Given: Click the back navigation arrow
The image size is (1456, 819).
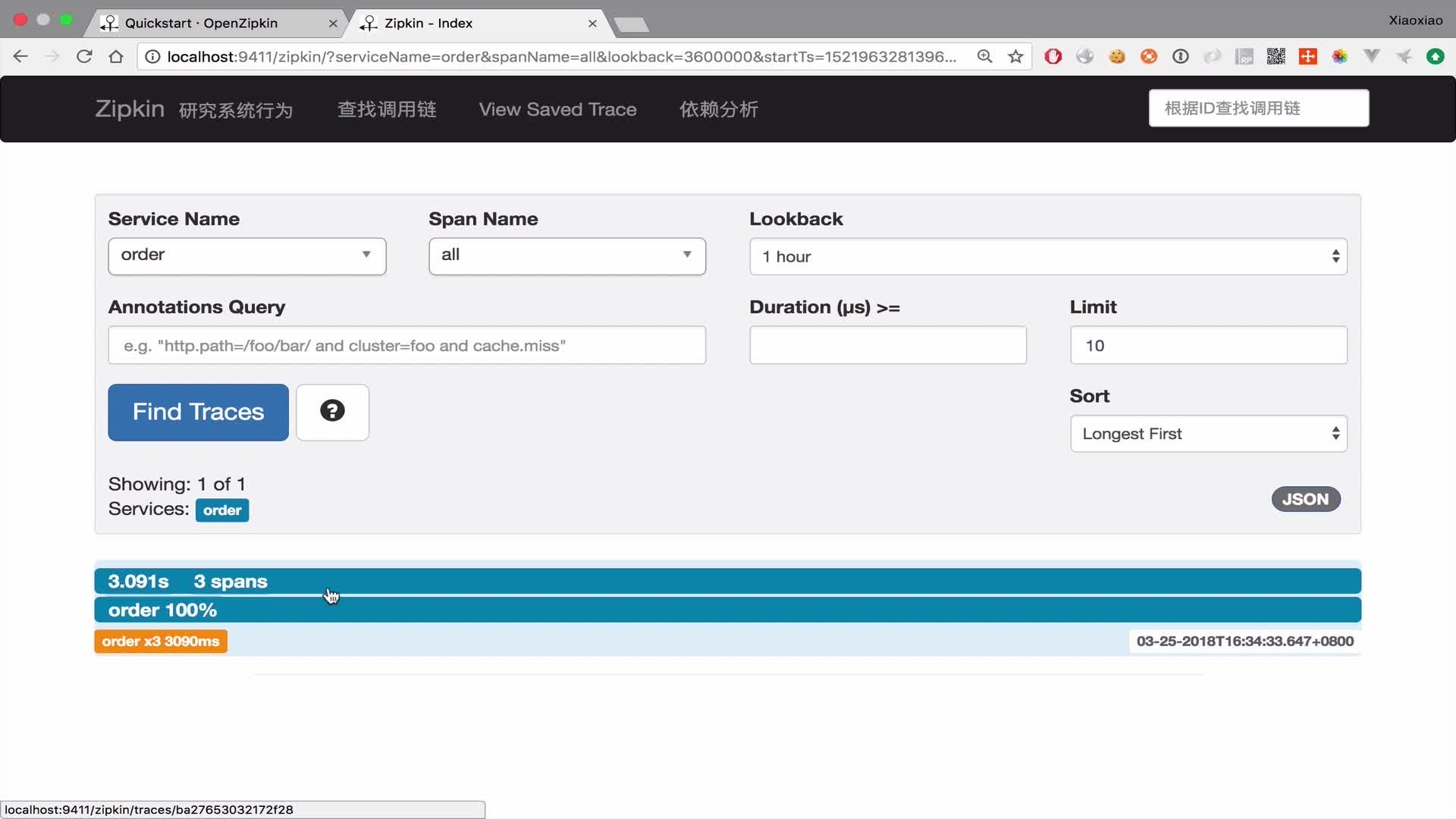Looking at the screenshot, I should pos(20,57).
